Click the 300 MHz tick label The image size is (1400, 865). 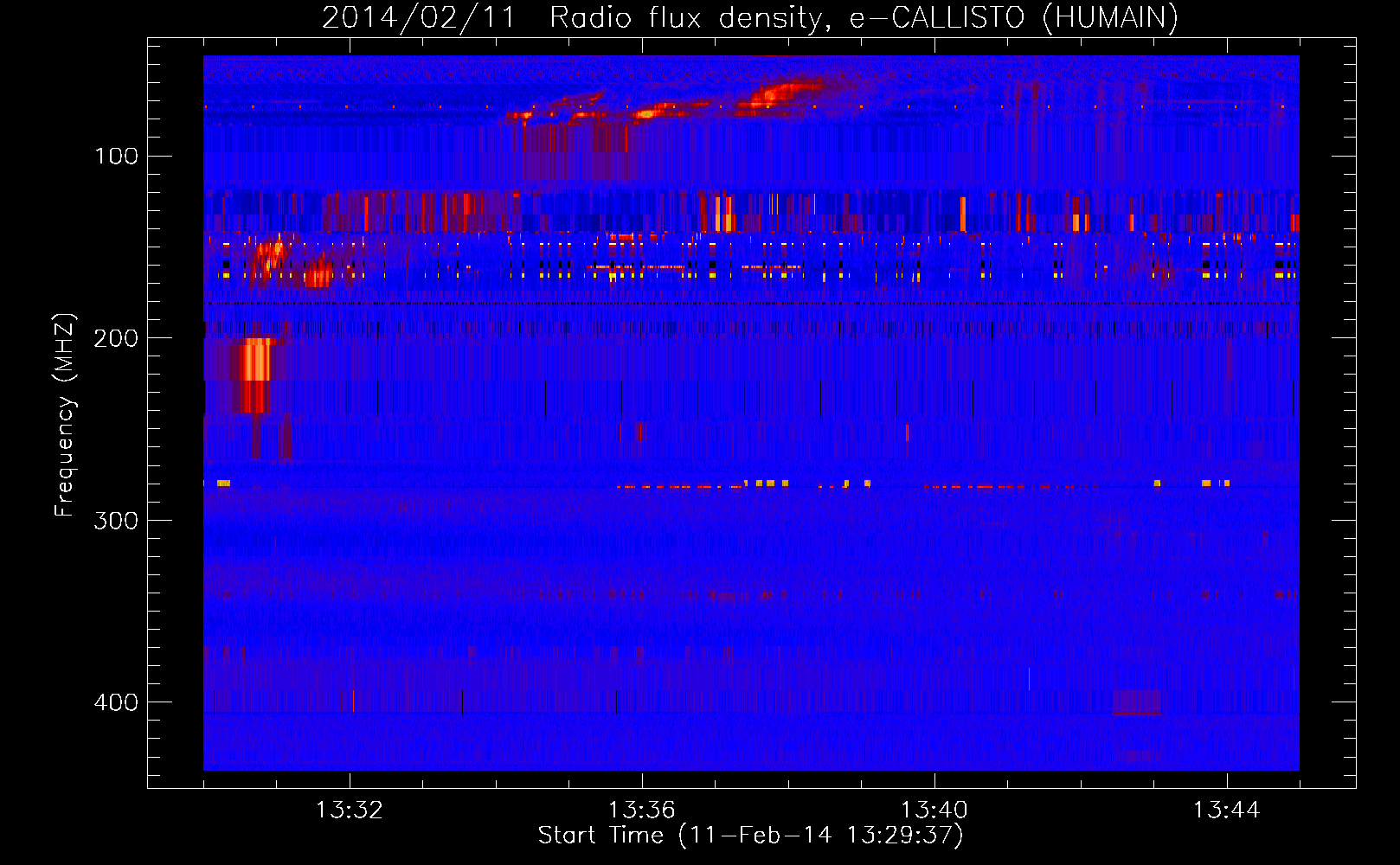pos(117,520)
